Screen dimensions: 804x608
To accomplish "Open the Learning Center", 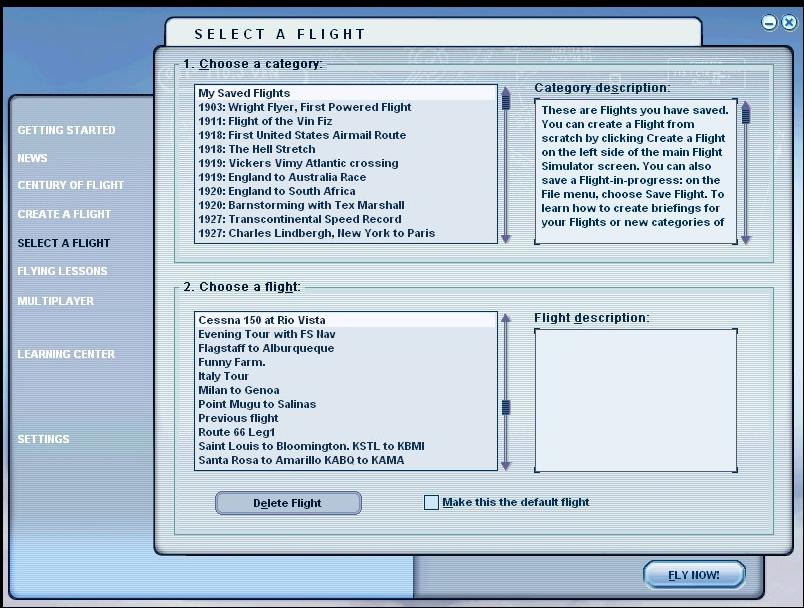I will click(x=66, y=354).
